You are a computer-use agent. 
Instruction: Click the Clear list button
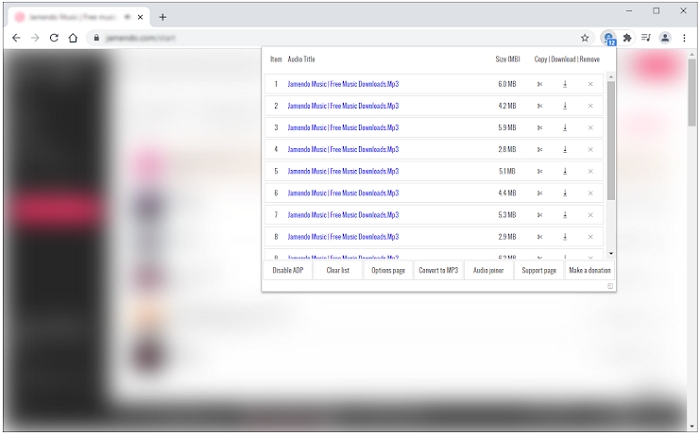pos(338,270)
